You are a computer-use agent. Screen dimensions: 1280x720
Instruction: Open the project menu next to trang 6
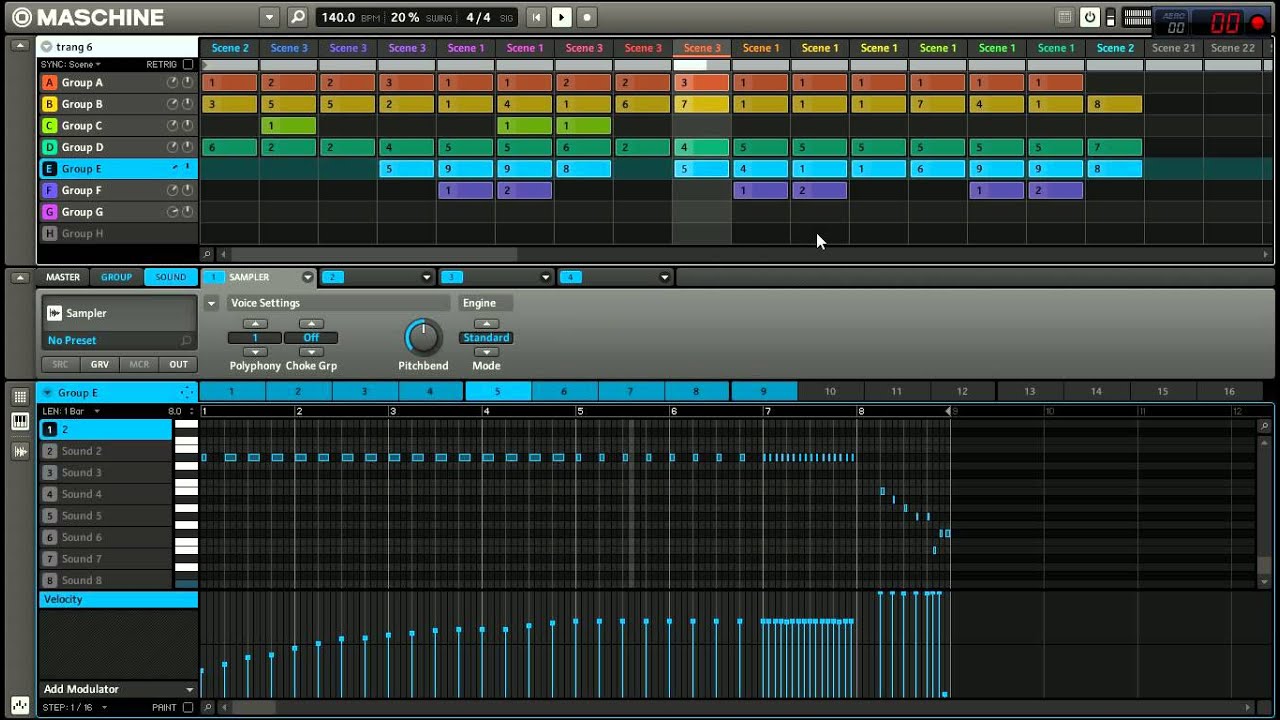click(45, 47)
